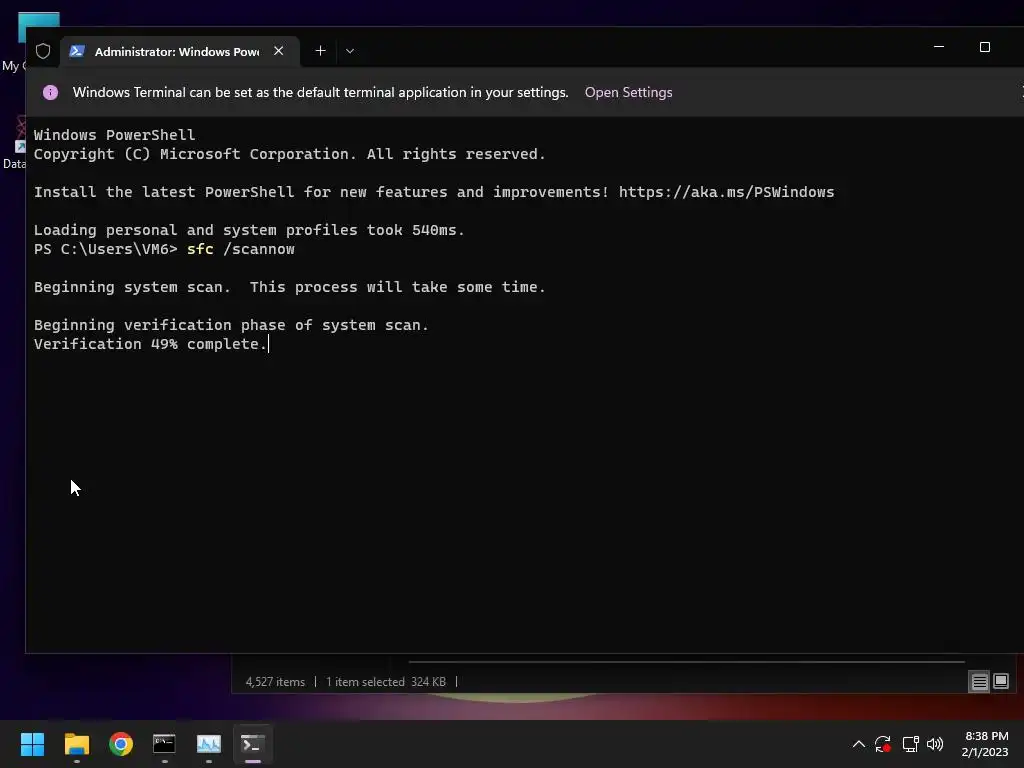1024x768 pixels.
Task: Open volume control speaker icon
Action: pyautogui.click(x=935, y=744)
